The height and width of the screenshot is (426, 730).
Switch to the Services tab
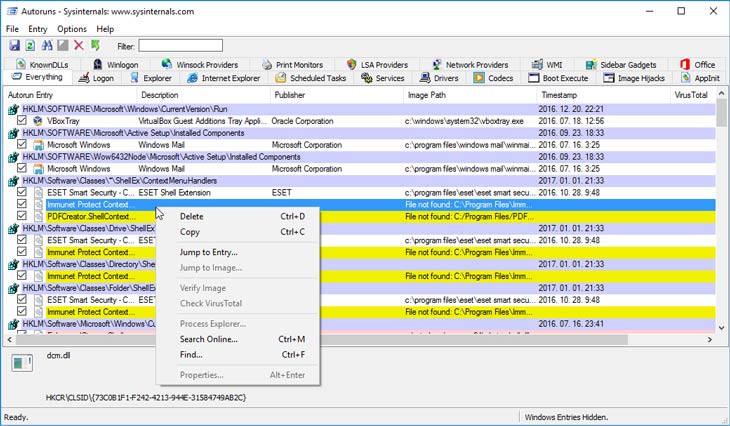(x=383, y=78)
